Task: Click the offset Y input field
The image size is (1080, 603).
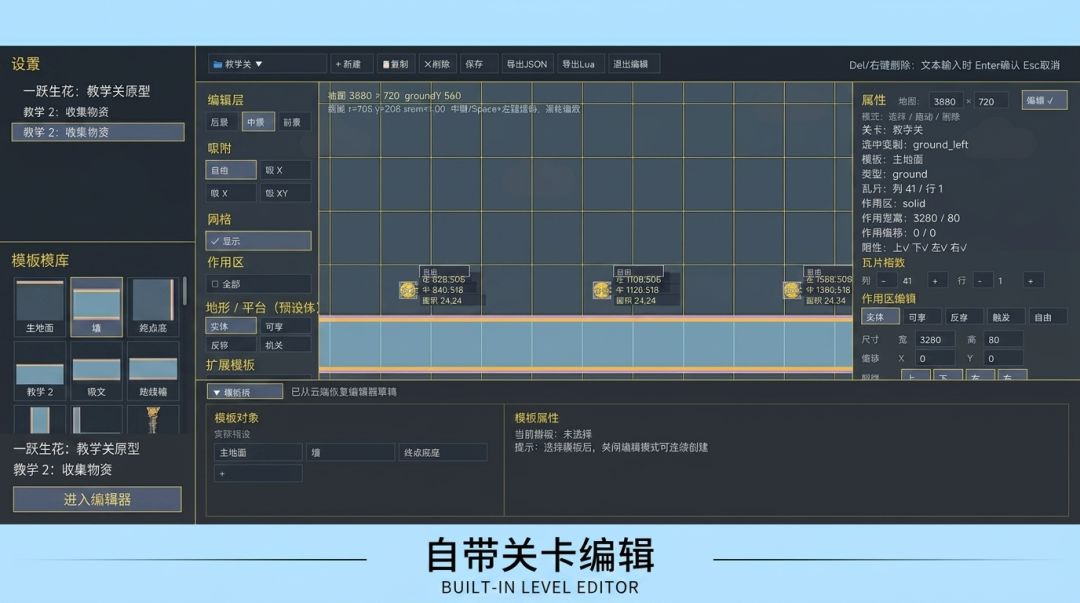Action: click(x=1003, y=358)
